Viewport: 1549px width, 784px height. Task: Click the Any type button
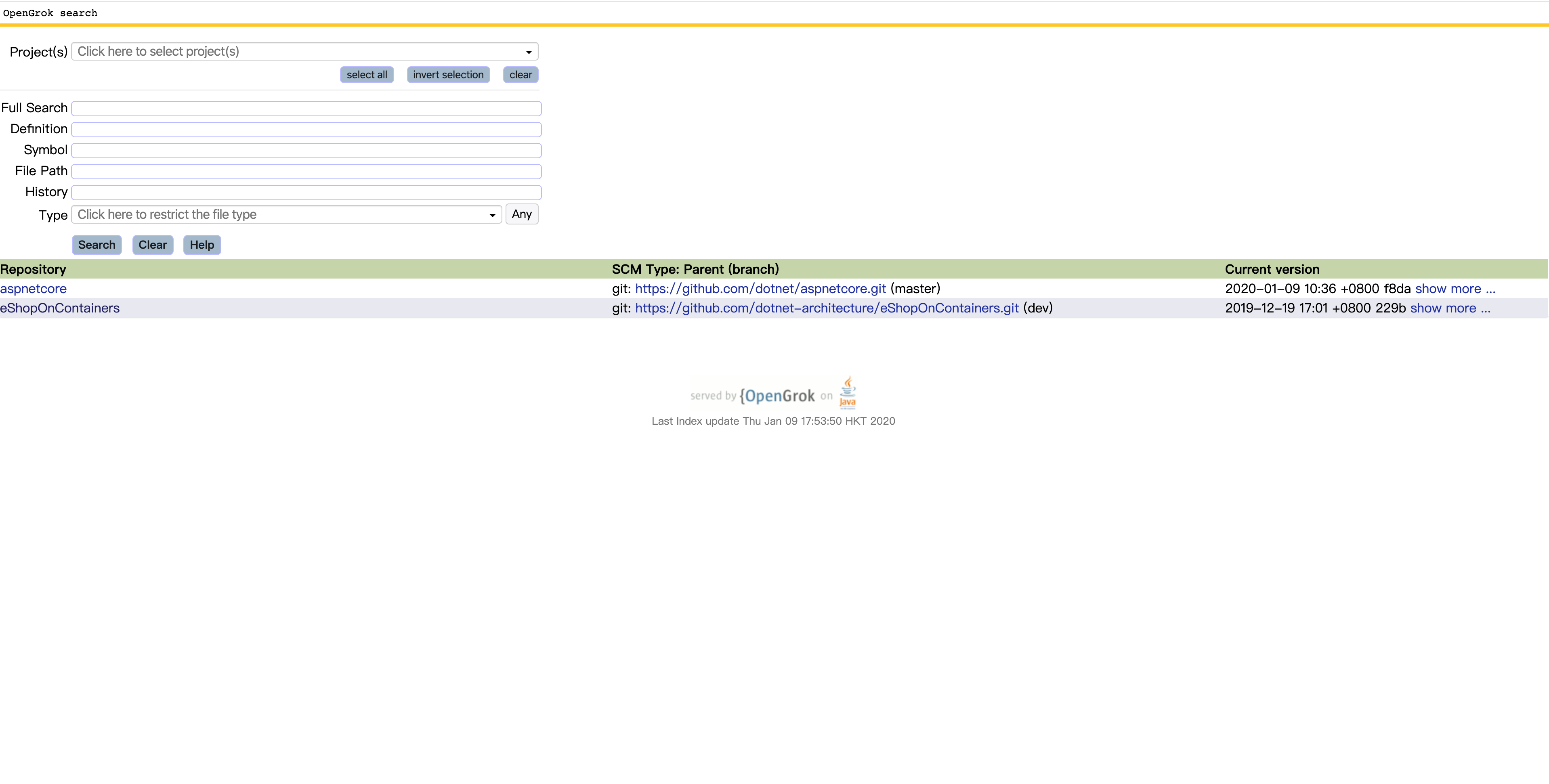[x=521, y=214]
